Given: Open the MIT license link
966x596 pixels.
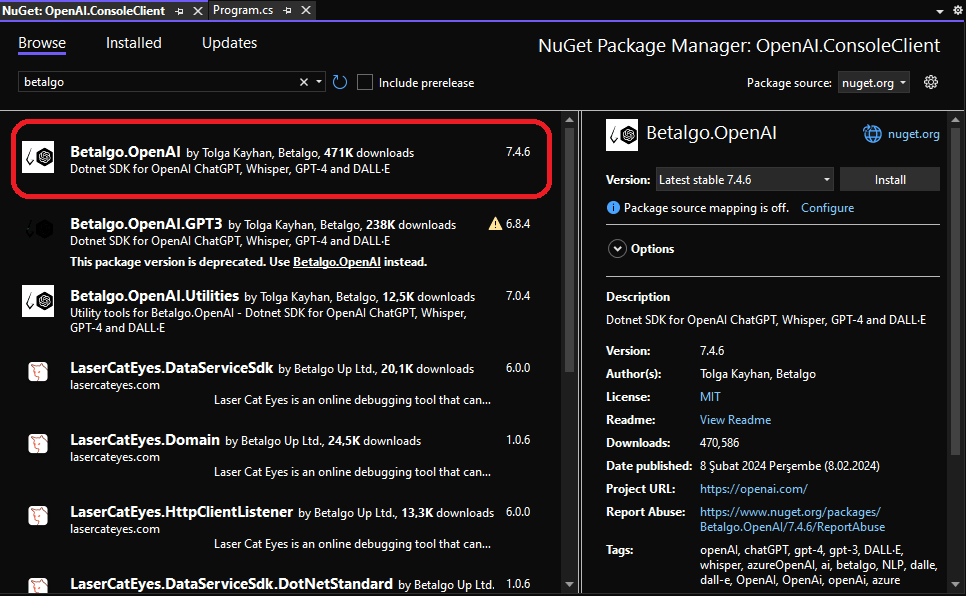Looking at the screenshot, I should click(x=710, y=396).
